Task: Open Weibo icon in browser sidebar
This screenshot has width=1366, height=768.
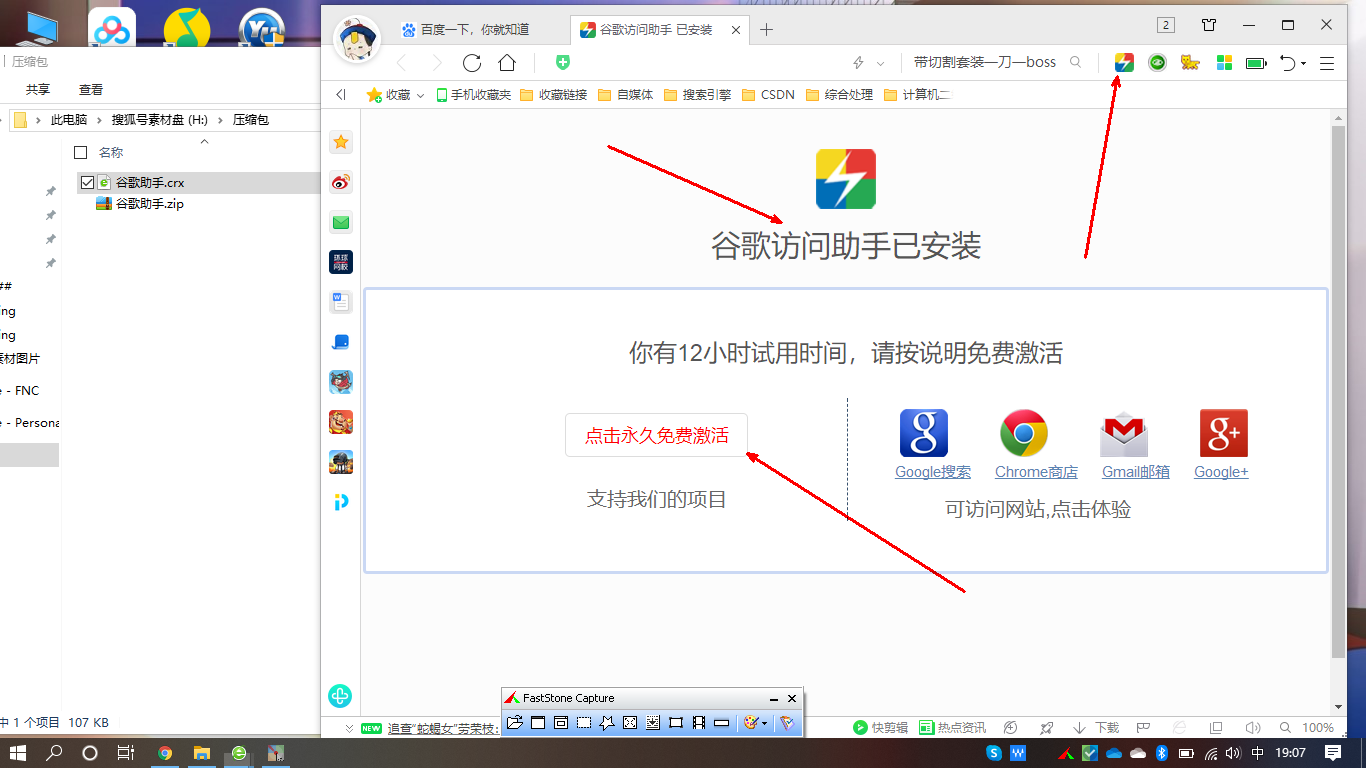Action: (x=341, y=182)
